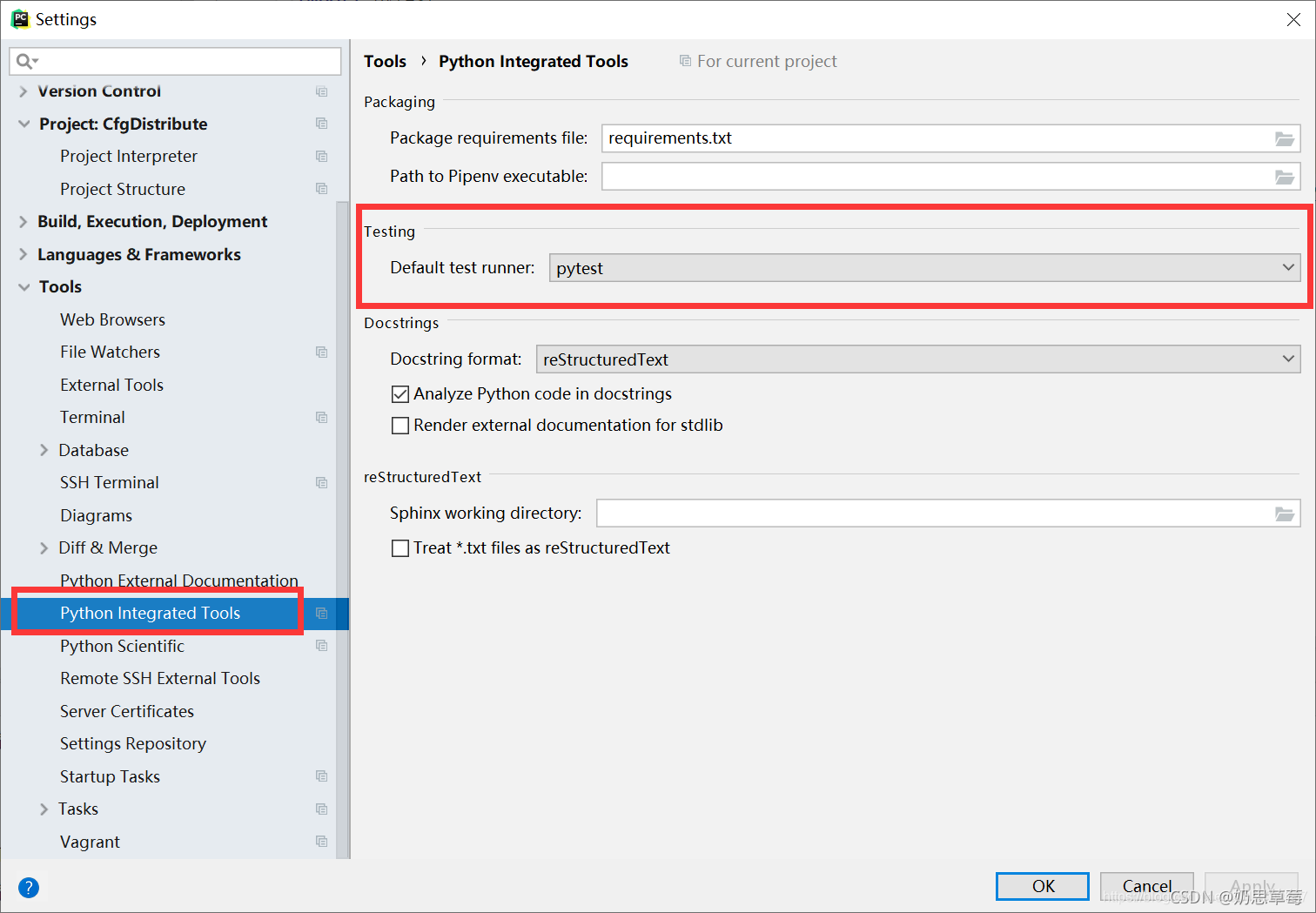Screen dimensions: 1316x913
Task: Click the per-project icon beside File Watchers
Action: (x=321, y=352)
